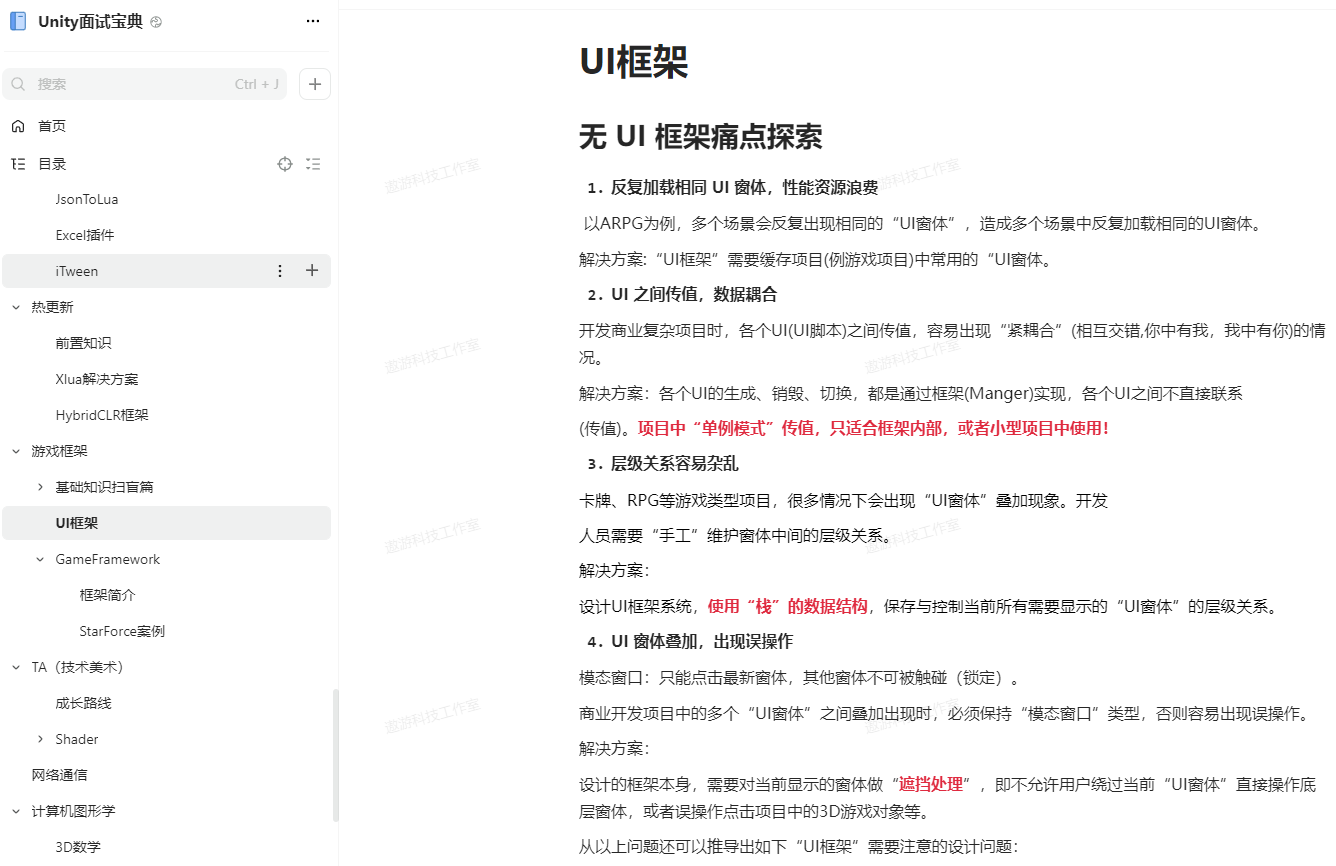Click the collapse-all icon in the 目录 row
Image resolution: width=1336 pixels, height=866 pixels.
(313, 164)
